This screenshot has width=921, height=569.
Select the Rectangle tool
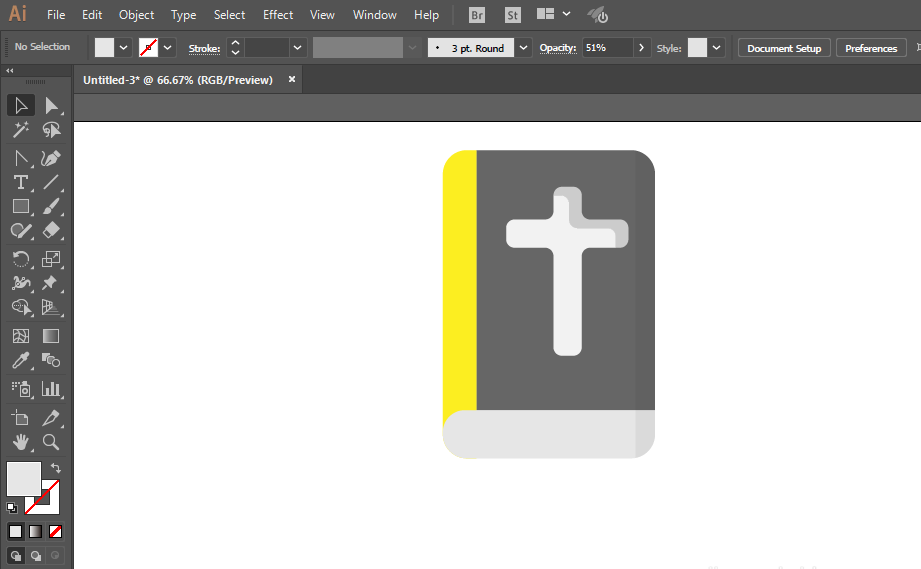(x=21, y=207)
